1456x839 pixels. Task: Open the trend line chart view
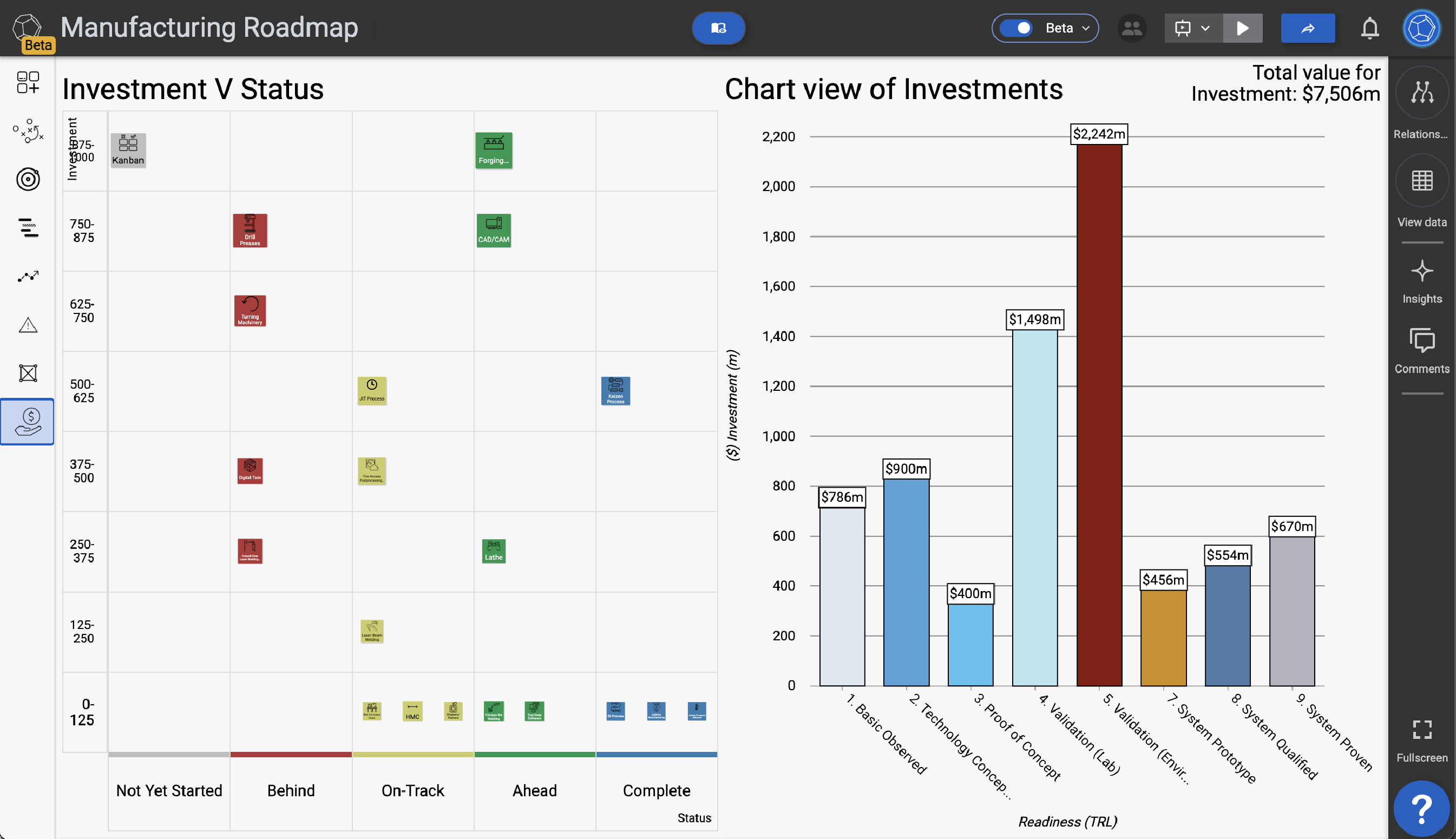pos(27,276)
